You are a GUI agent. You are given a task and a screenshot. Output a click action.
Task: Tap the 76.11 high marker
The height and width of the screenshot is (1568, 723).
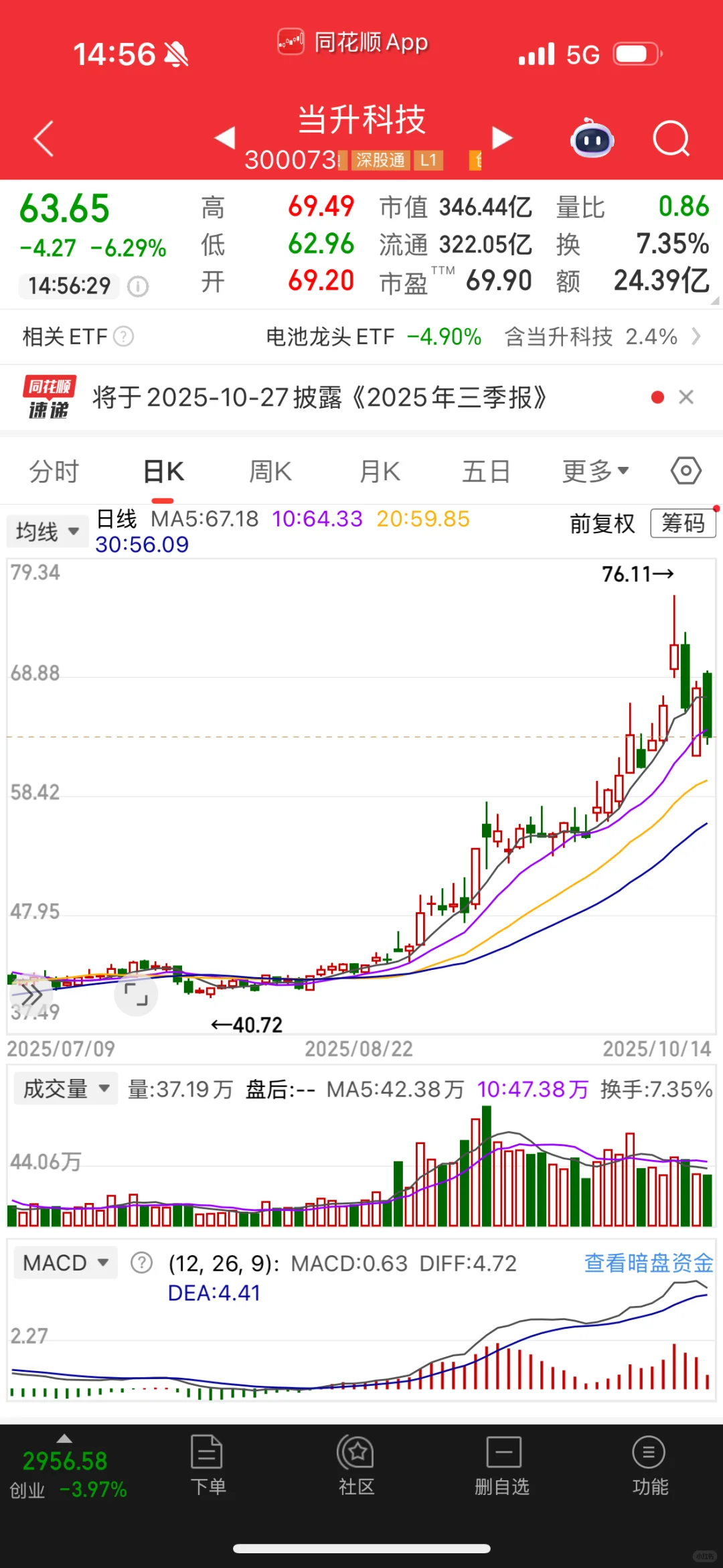(x=637, y=574)
